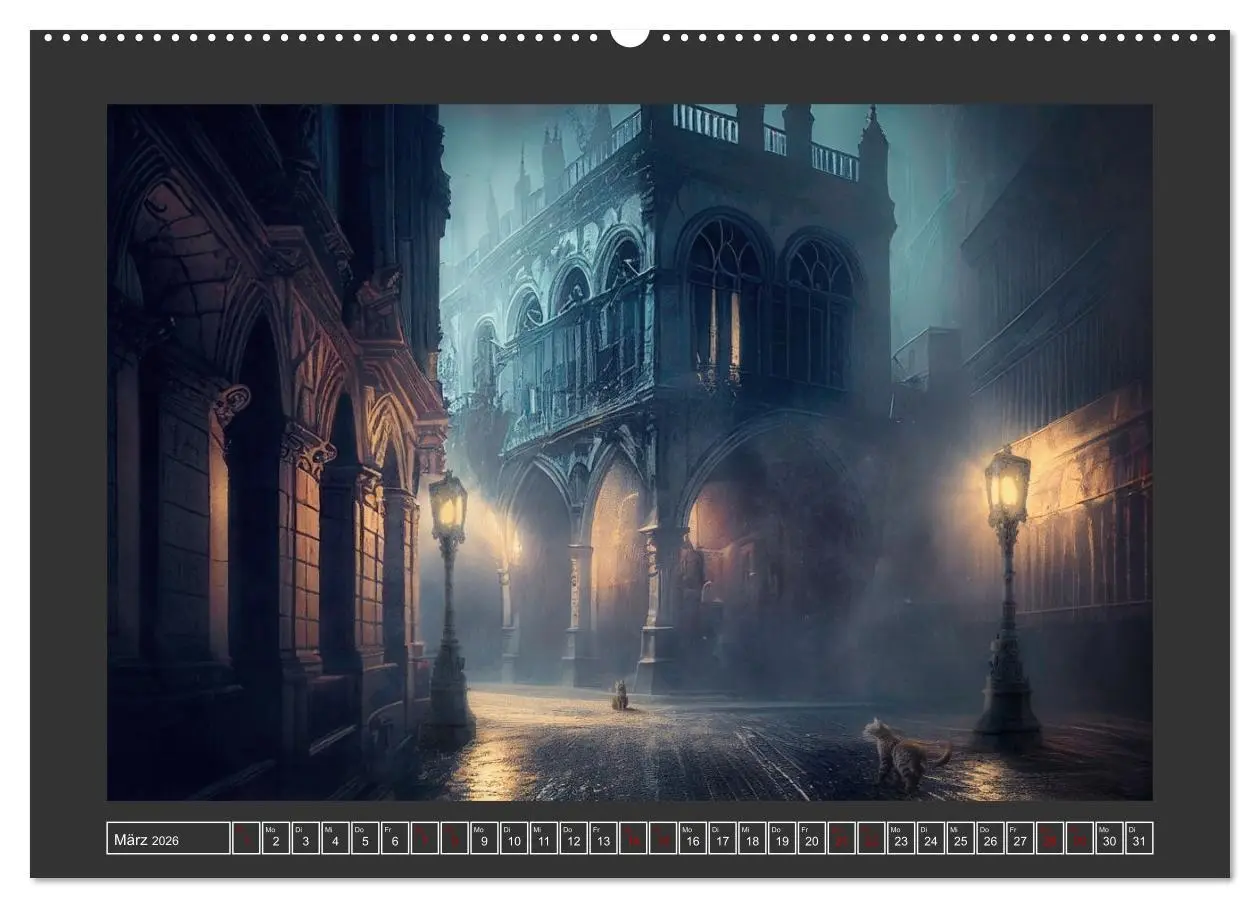Select the Monday 23 date cell
The image size is (1260, 908).
(x=901, y=838)
